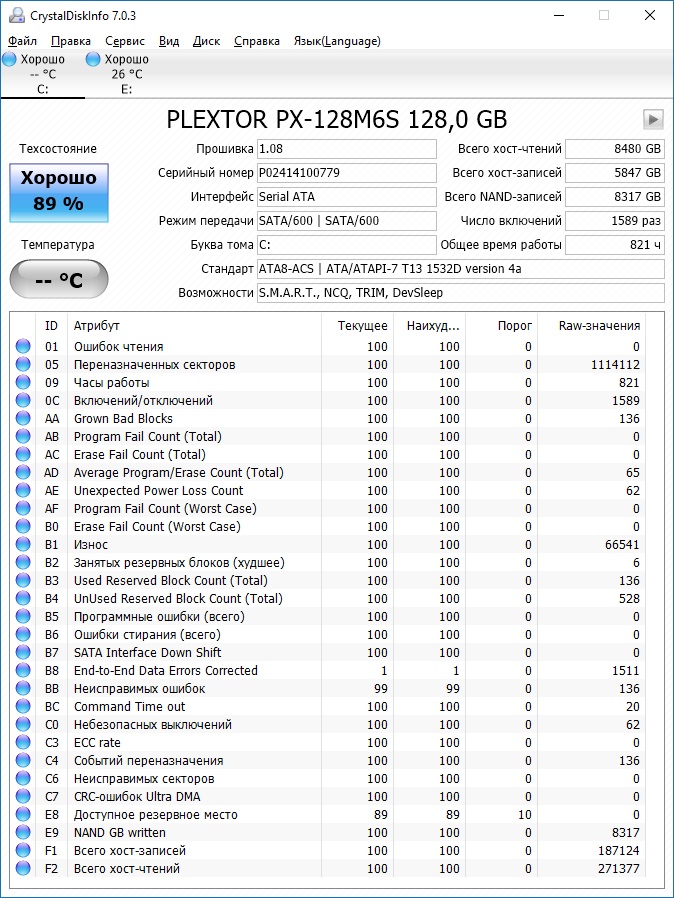Click status icon for 05 Переназначенных секторов
This screenshot has width=674, height=898.
(x=23, y=364)
